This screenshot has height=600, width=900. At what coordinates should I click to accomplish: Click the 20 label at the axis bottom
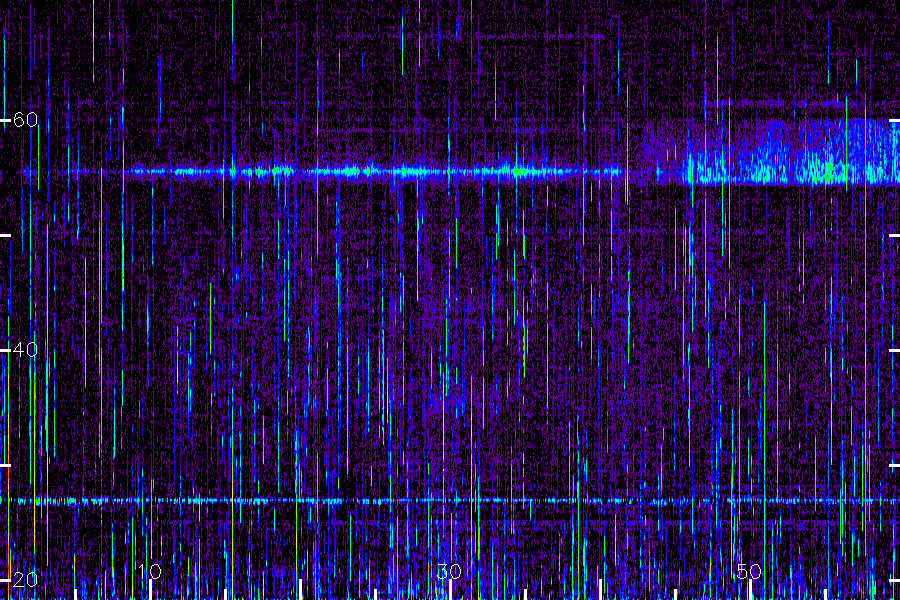pos(25,580)
